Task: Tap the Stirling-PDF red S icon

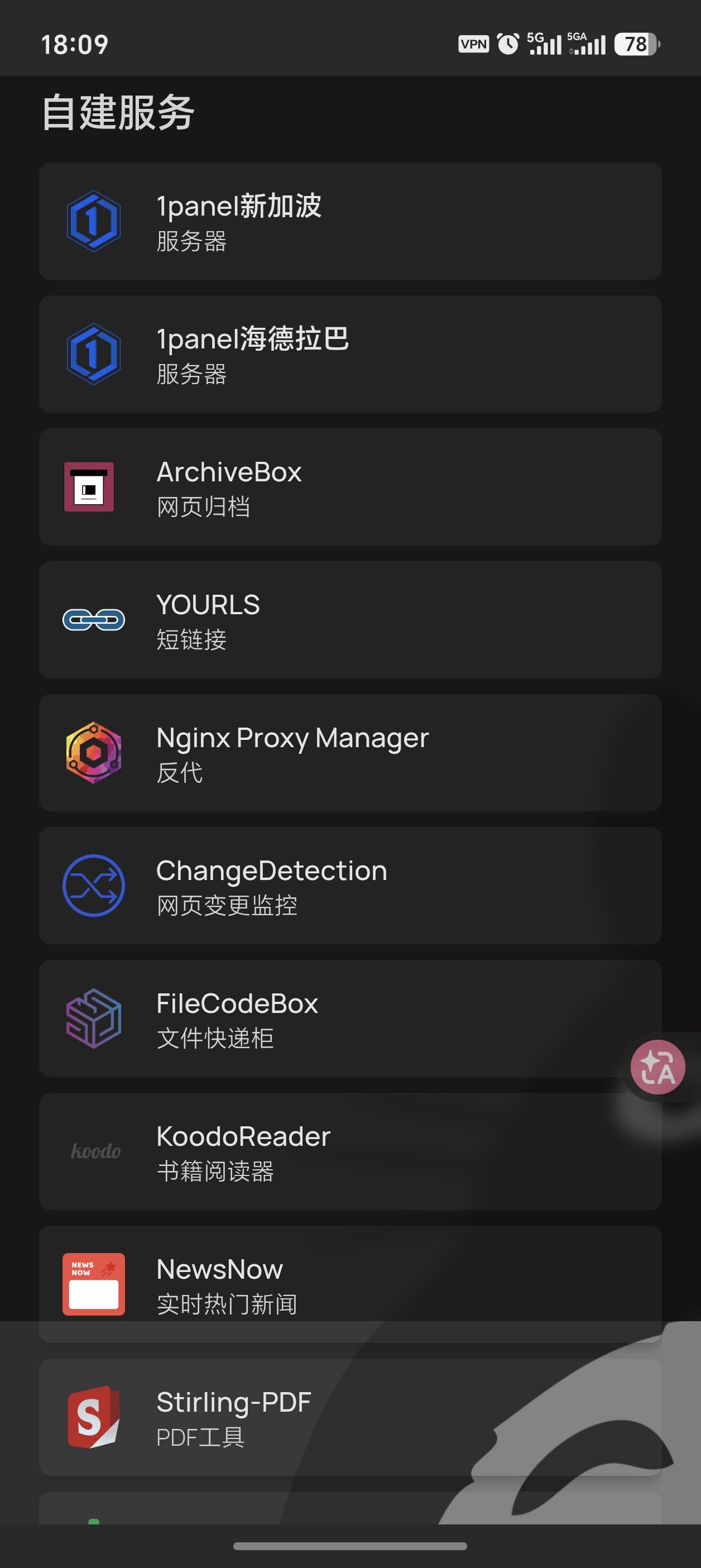Action: [x=93, y=1417]
